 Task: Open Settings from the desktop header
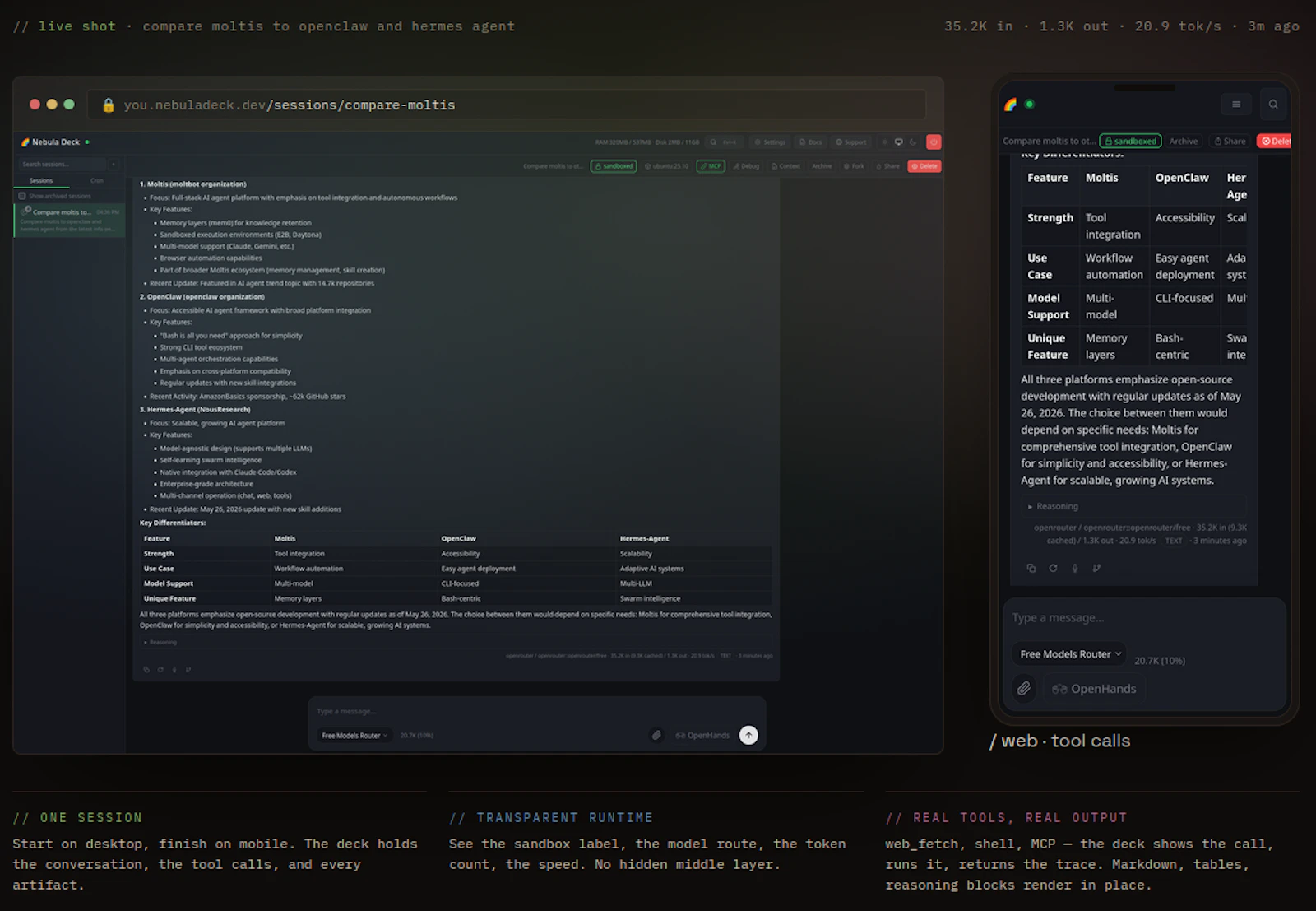click(771, 142)
